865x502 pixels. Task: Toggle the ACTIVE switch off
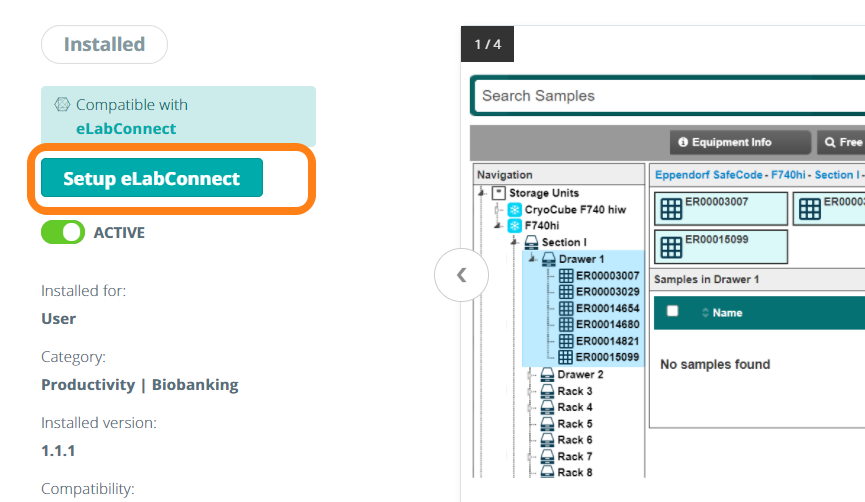click(x=63, y=233)
